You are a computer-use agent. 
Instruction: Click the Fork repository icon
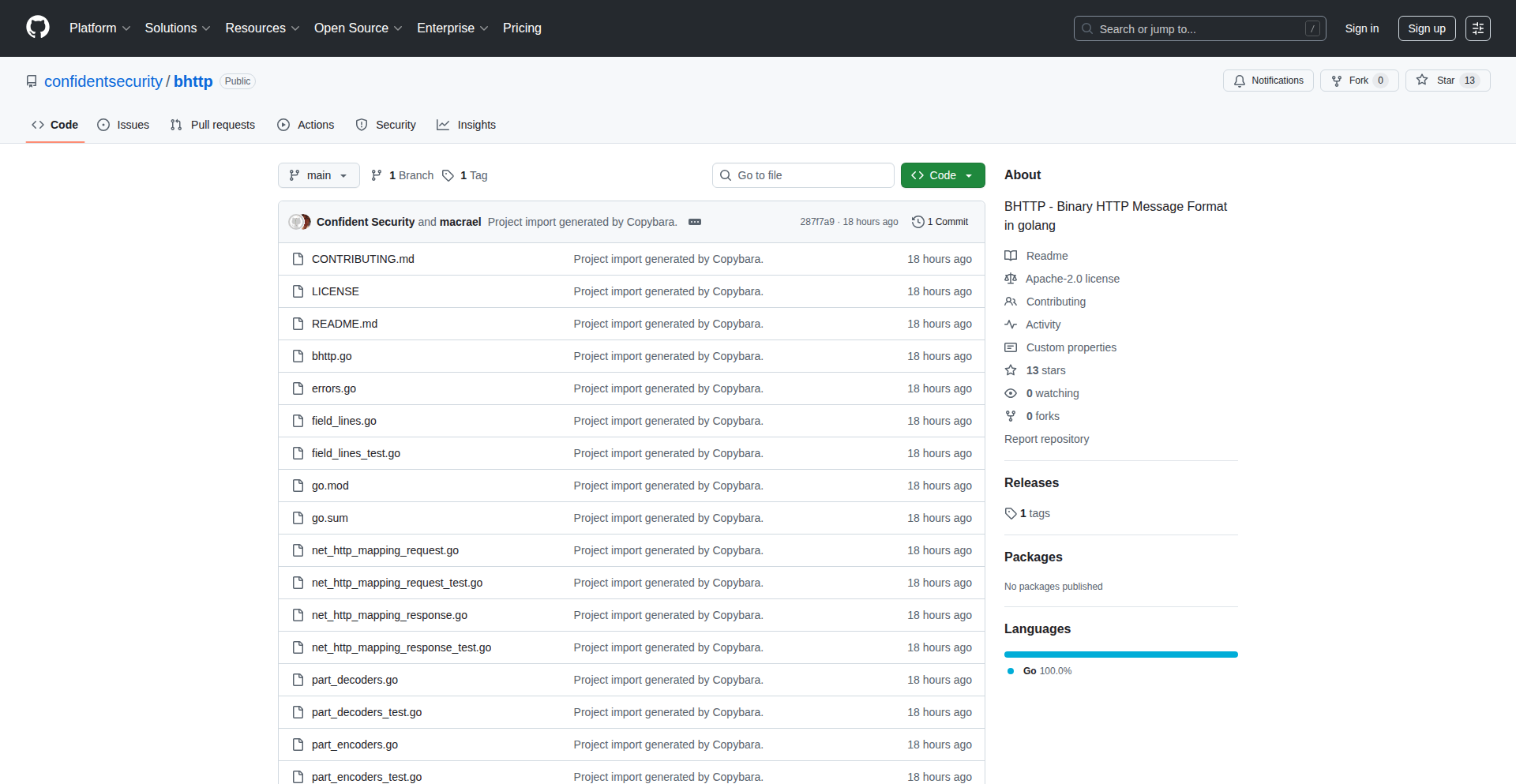tap(1337, 81)
